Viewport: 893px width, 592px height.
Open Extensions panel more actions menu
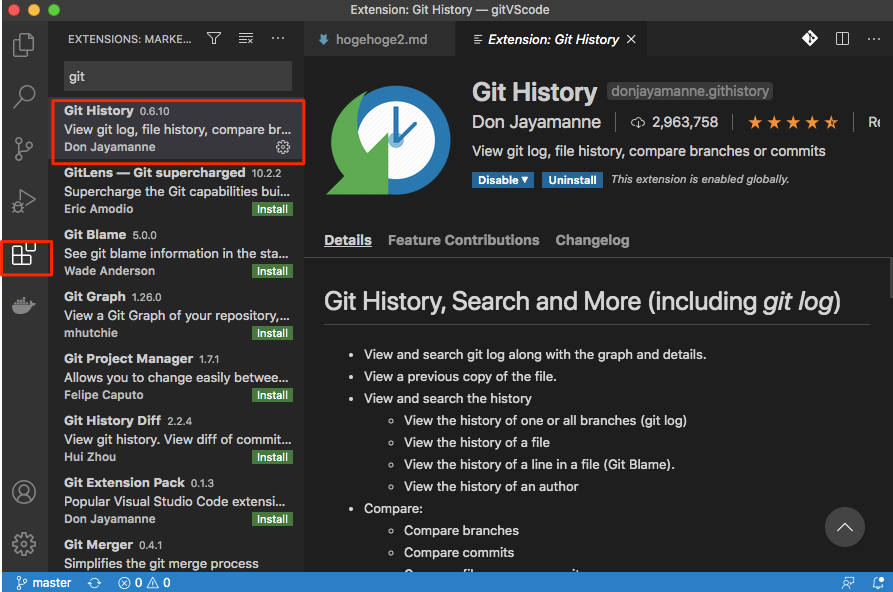[278, 38]
